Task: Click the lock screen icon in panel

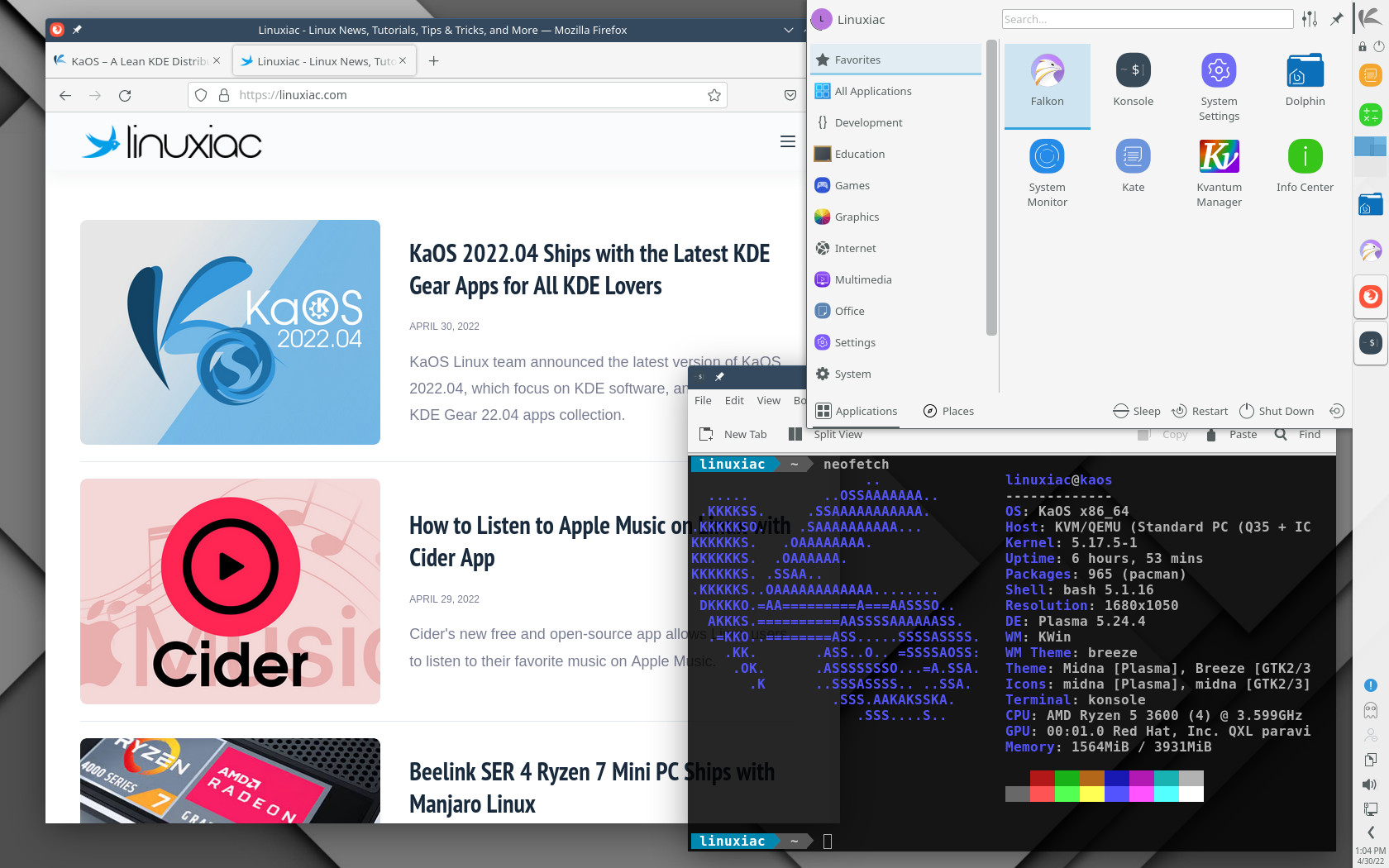Action: (1362, 47)
